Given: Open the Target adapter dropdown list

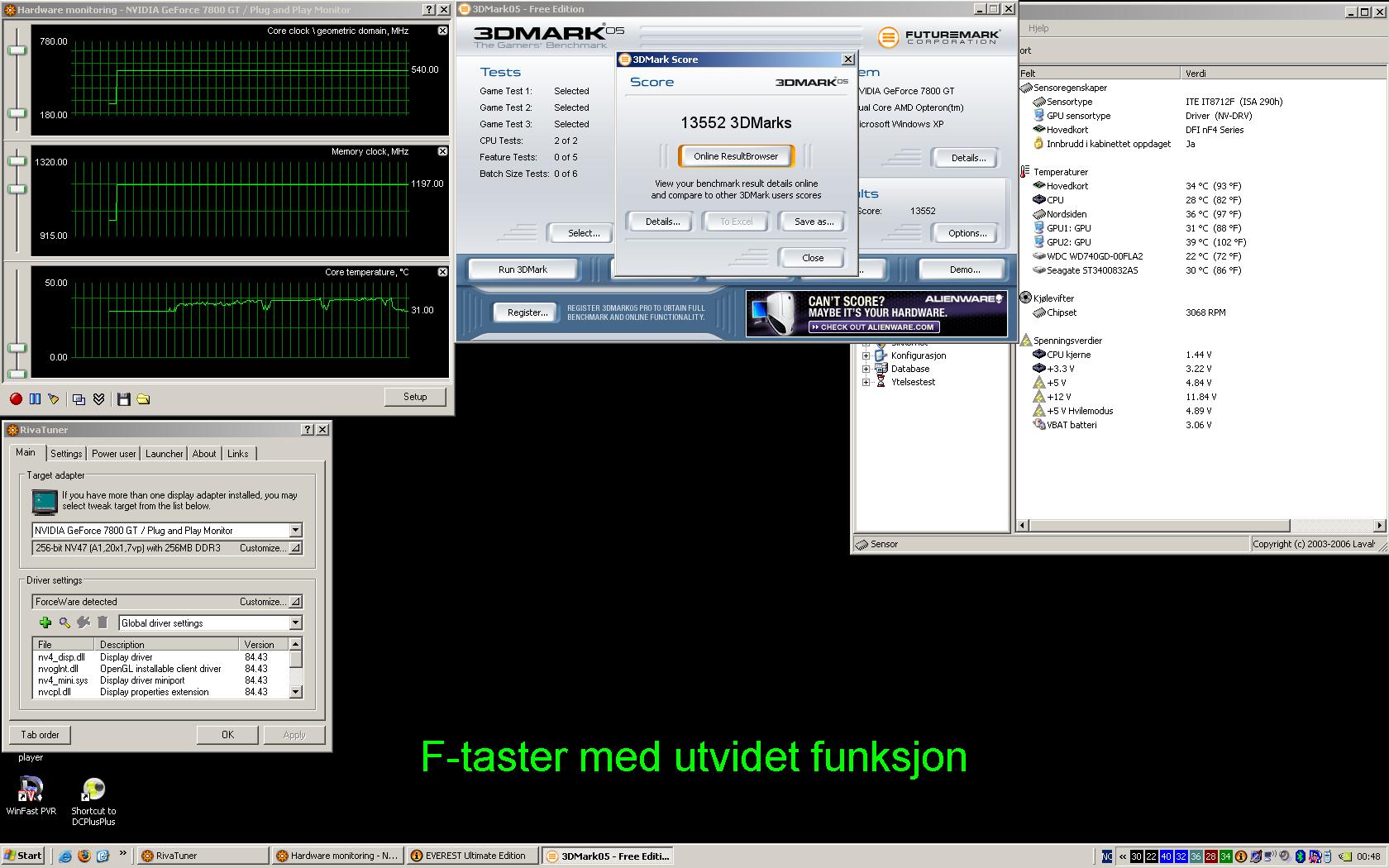Looking at the screenshot, I should pos(295,531).
